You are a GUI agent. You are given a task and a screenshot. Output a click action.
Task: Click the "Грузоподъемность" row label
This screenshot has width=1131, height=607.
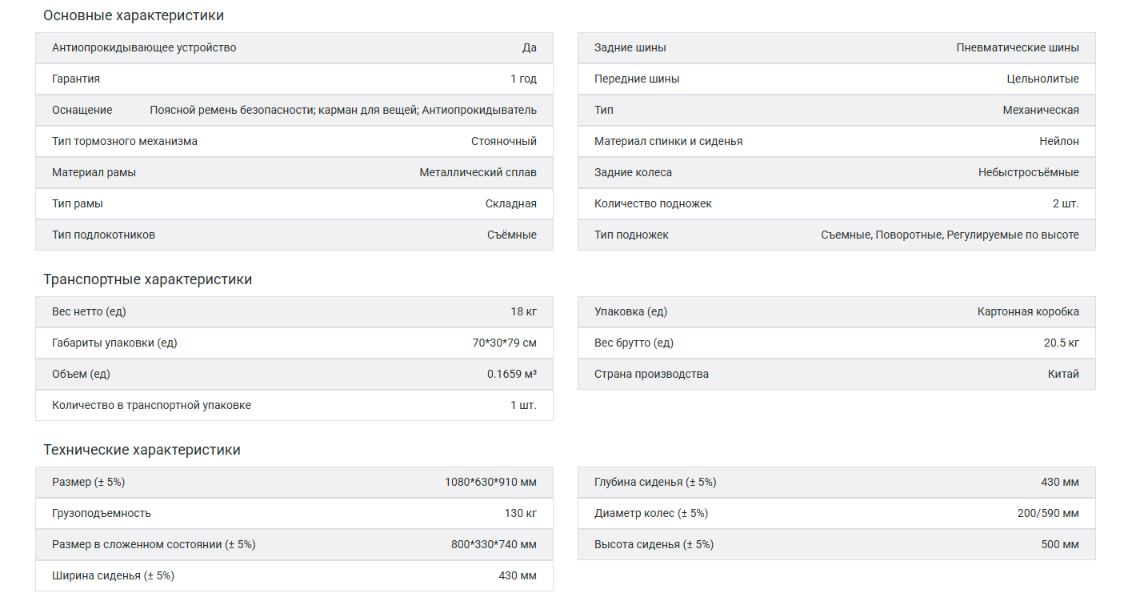(x=101, y=514)
